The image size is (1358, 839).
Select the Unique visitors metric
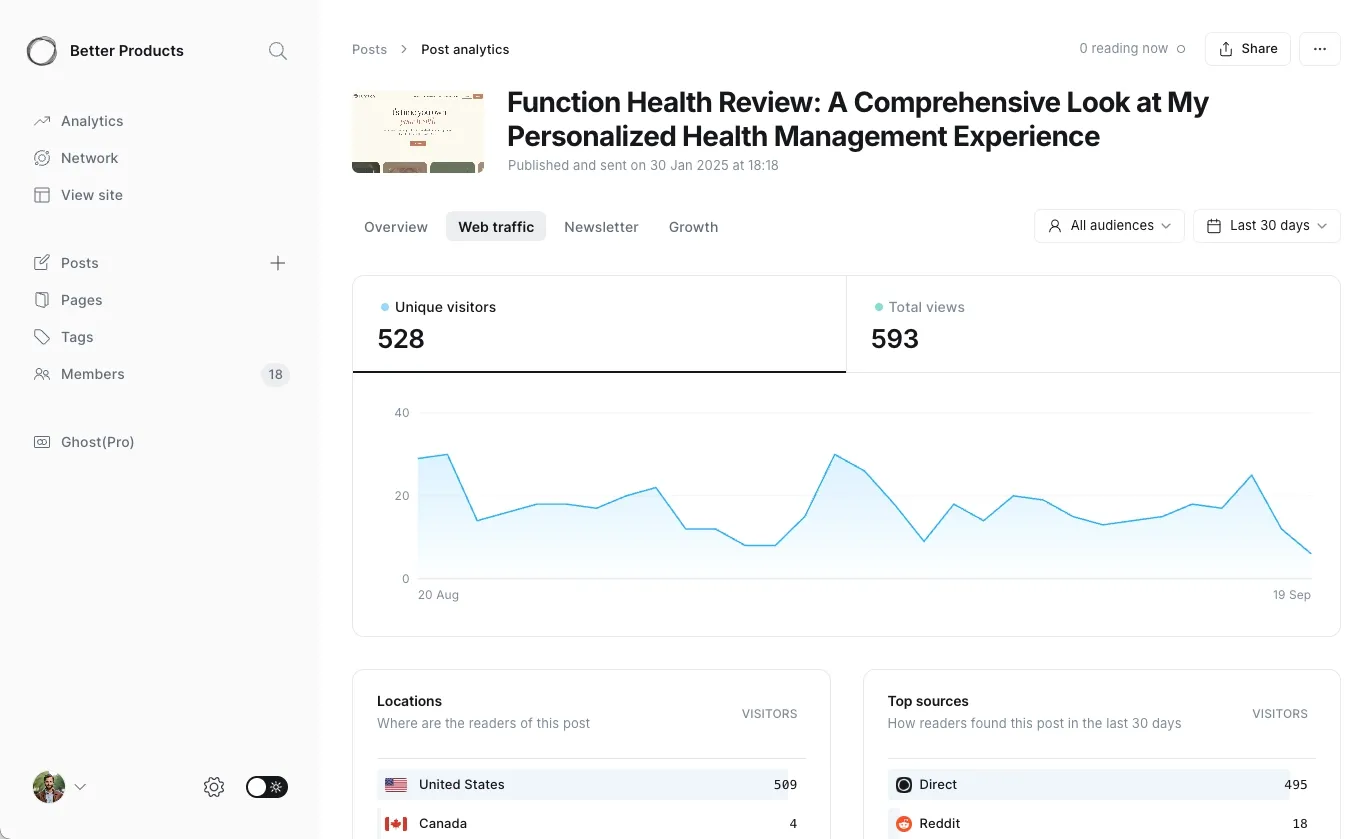(599, 324)
